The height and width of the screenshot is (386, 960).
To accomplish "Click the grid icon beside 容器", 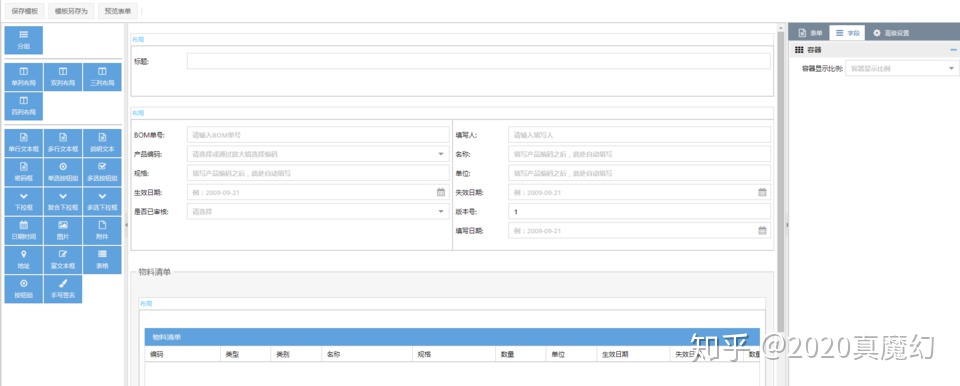I will (x=799, y=50).
